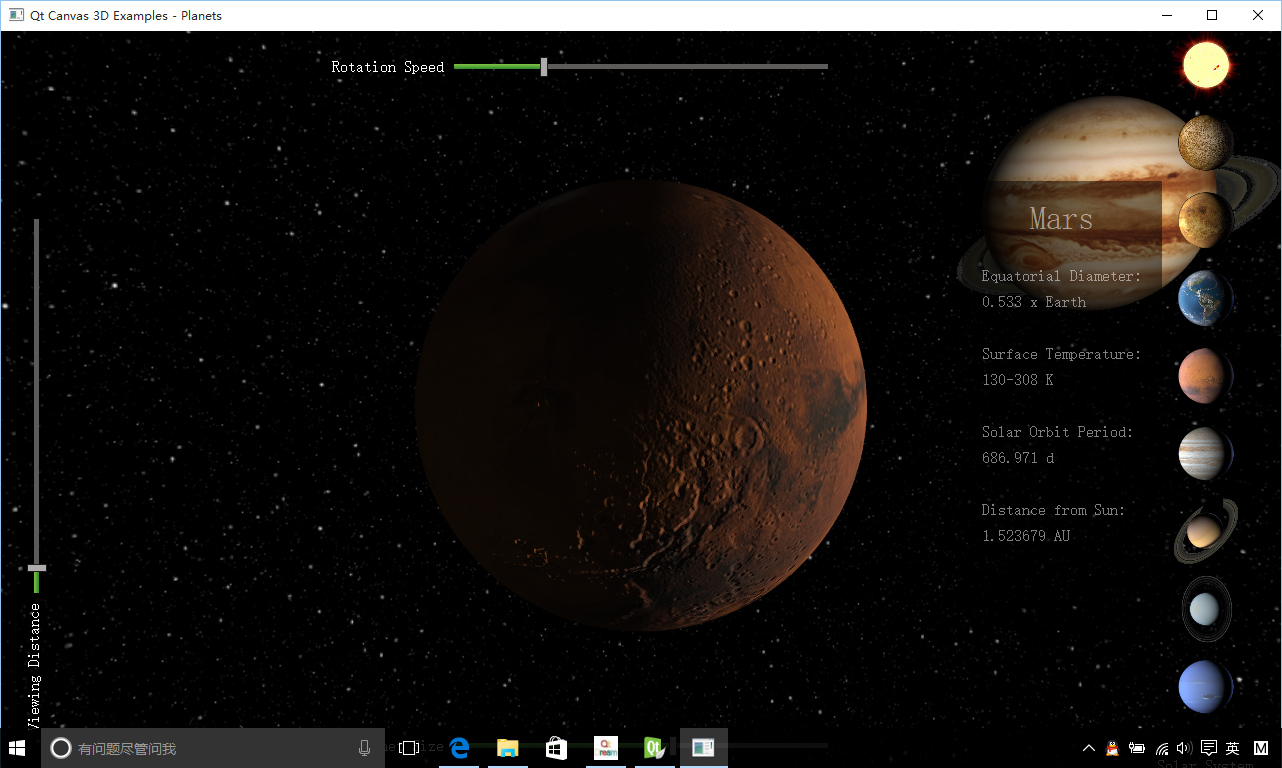Select the Mercury planet icon
Screen dimensions: 1282x768
pyautogui.click(x=1205, y=143)
